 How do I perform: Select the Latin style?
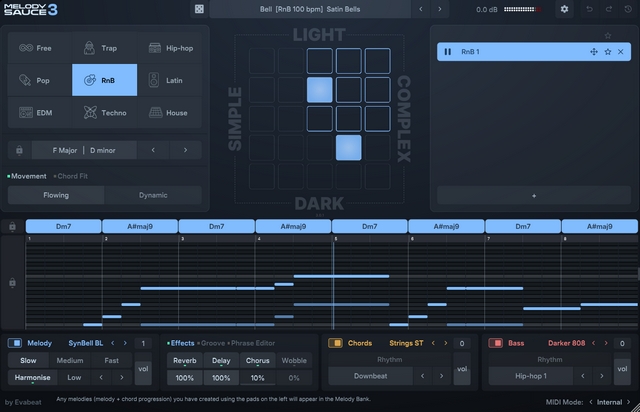click(169, 80)
